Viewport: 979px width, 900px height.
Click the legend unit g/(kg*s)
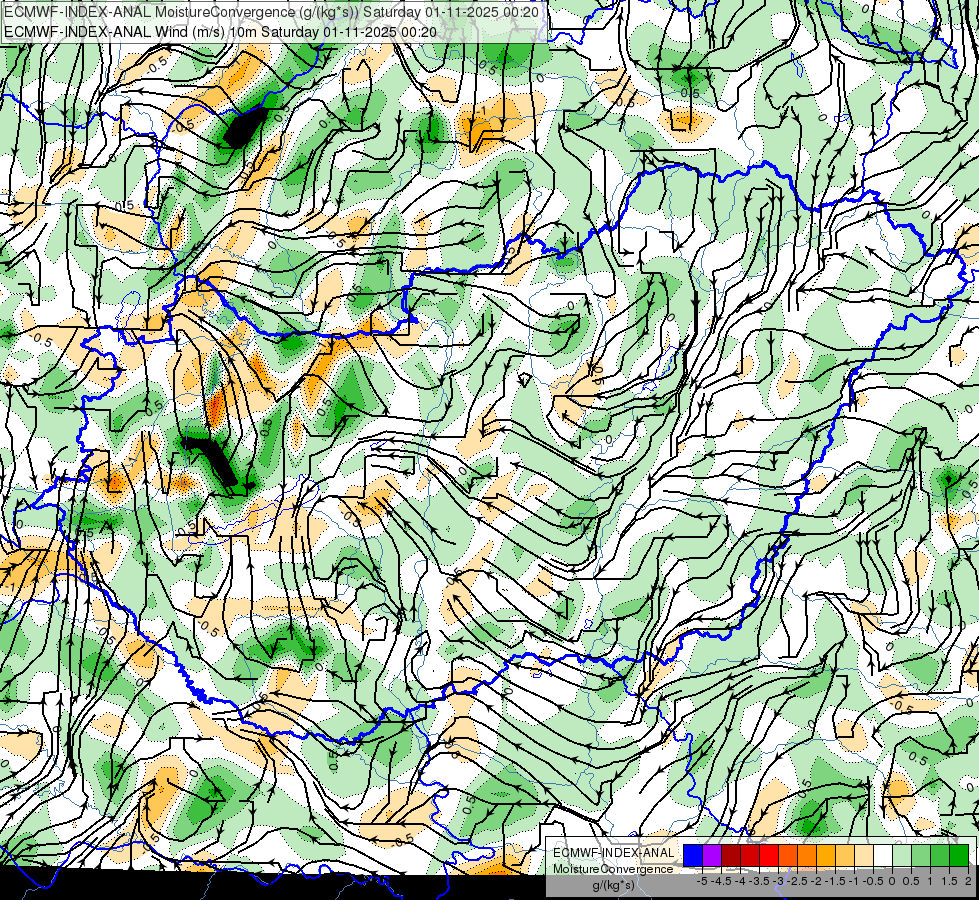(x=613, y=885)
